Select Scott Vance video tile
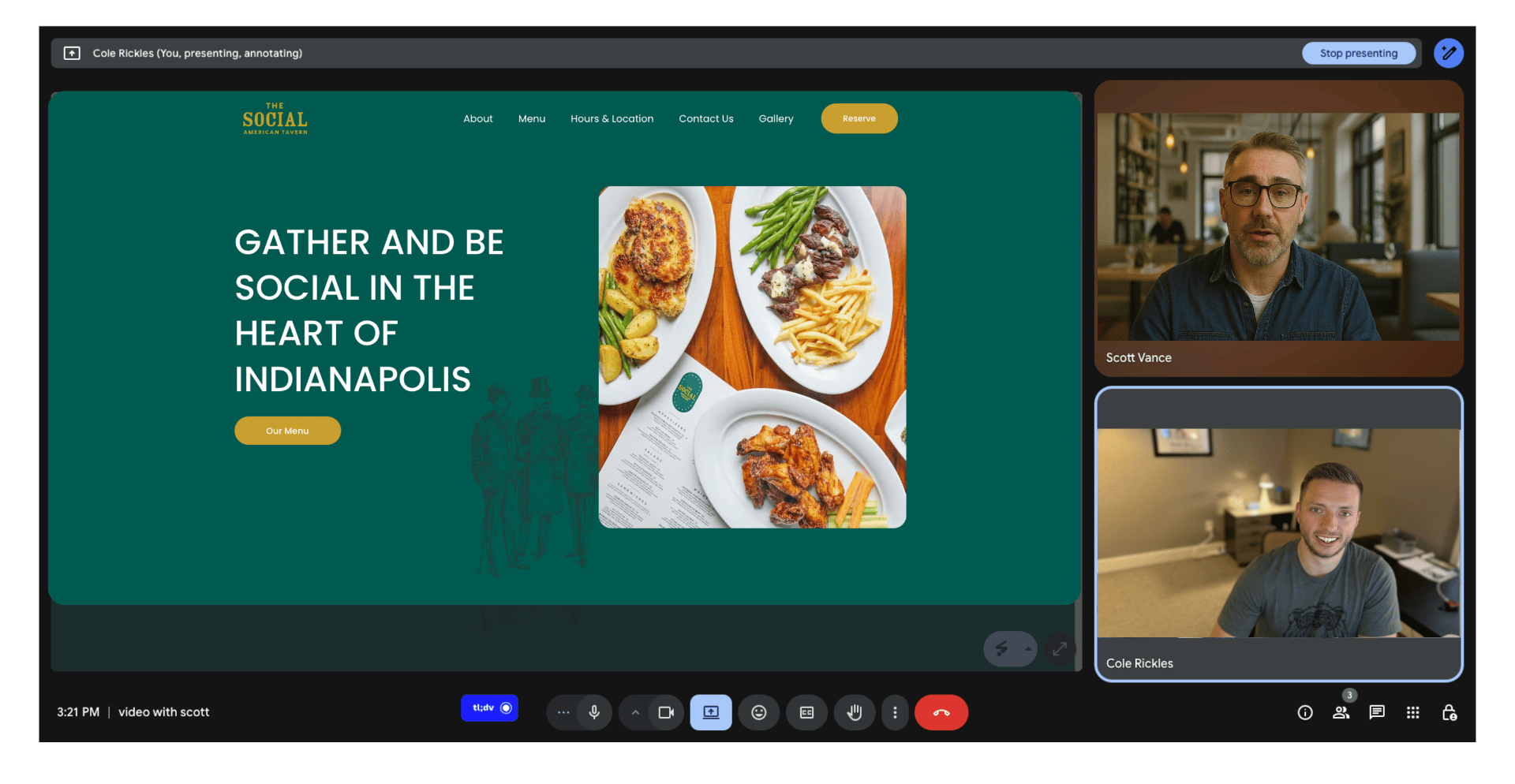Viewport: 1515px width, 784px height. pos(1278,227)
